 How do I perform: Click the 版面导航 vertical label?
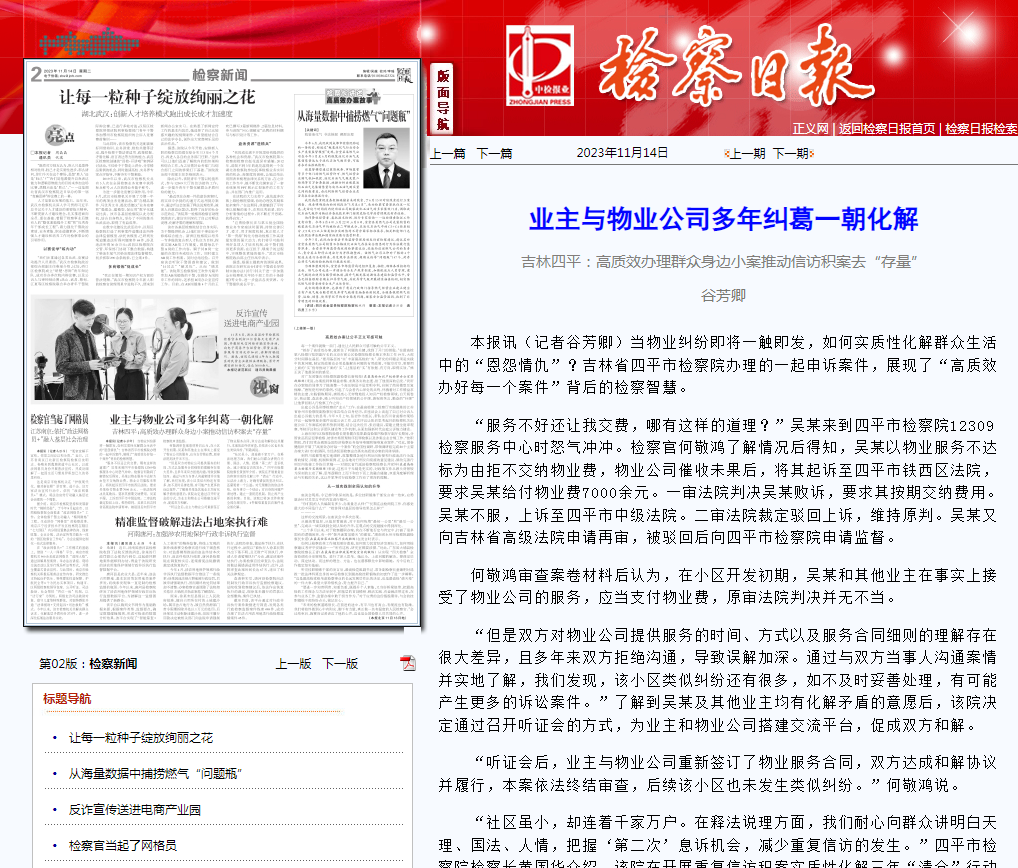point(443,100)
